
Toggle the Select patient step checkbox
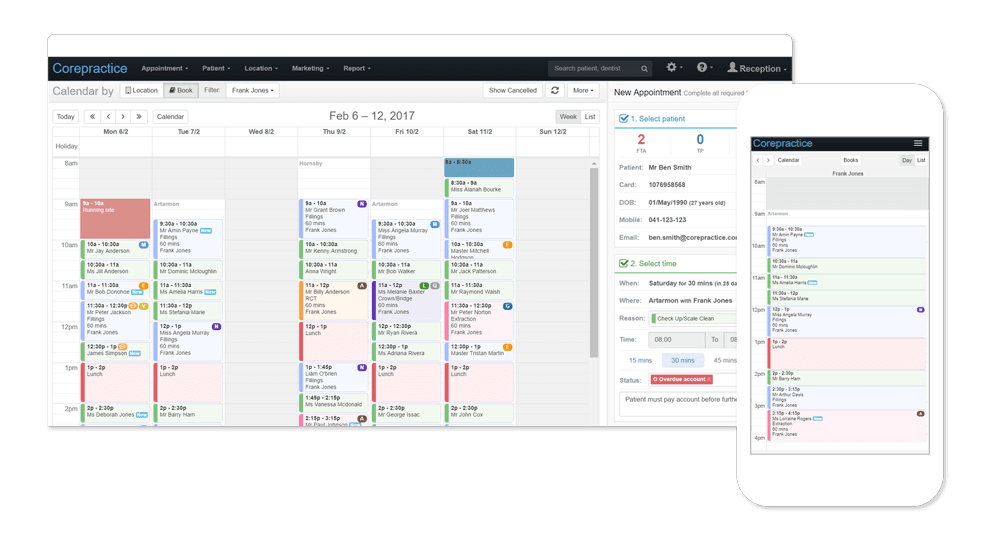tap(624, 119)
